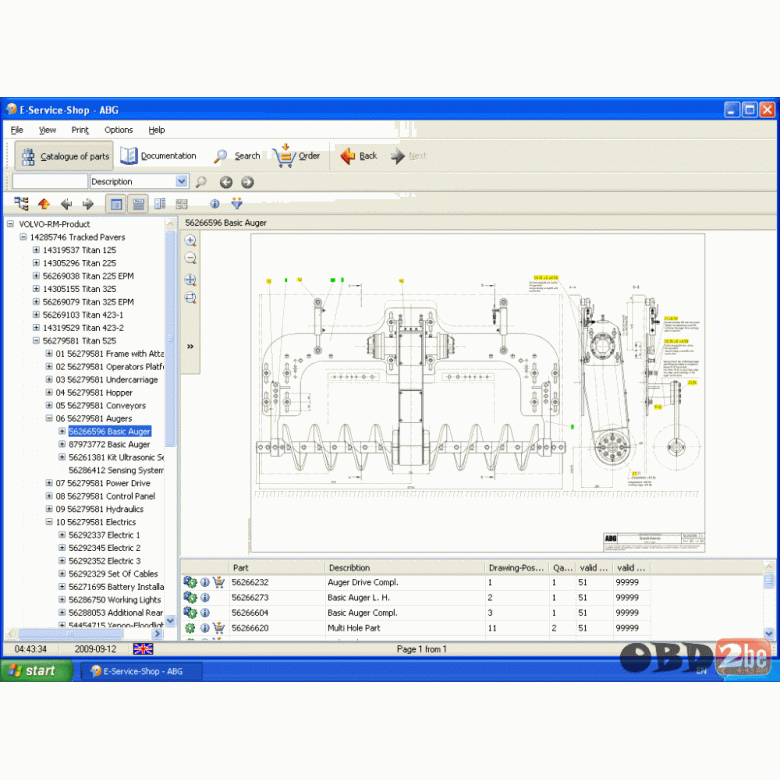The image size is (780, 780).
Task: Click parts table scroll down arrow
Action: pos(769,633)
